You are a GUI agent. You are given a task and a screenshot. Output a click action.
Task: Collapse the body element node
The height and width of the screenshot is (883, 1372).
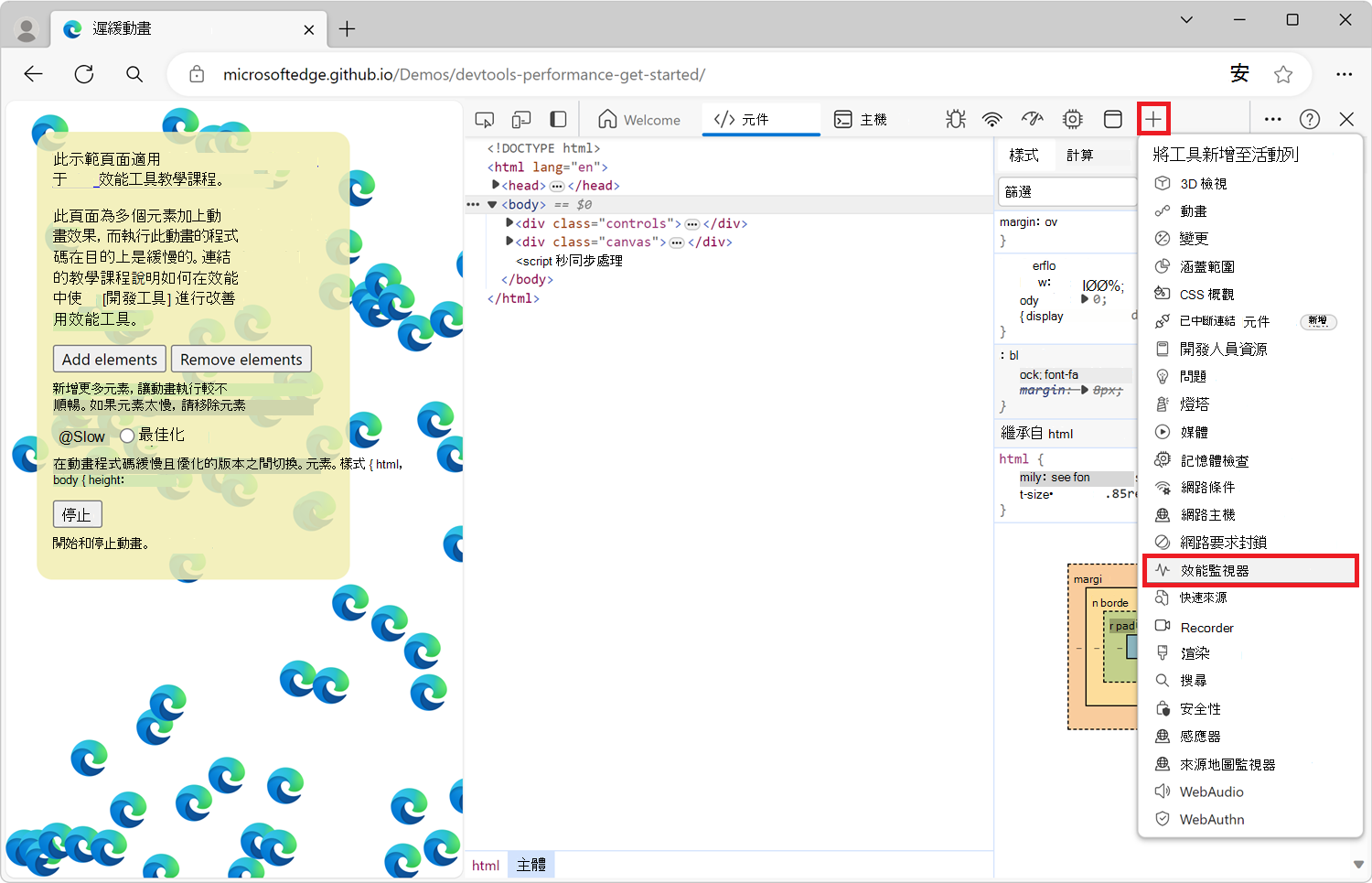coord(492,205)
